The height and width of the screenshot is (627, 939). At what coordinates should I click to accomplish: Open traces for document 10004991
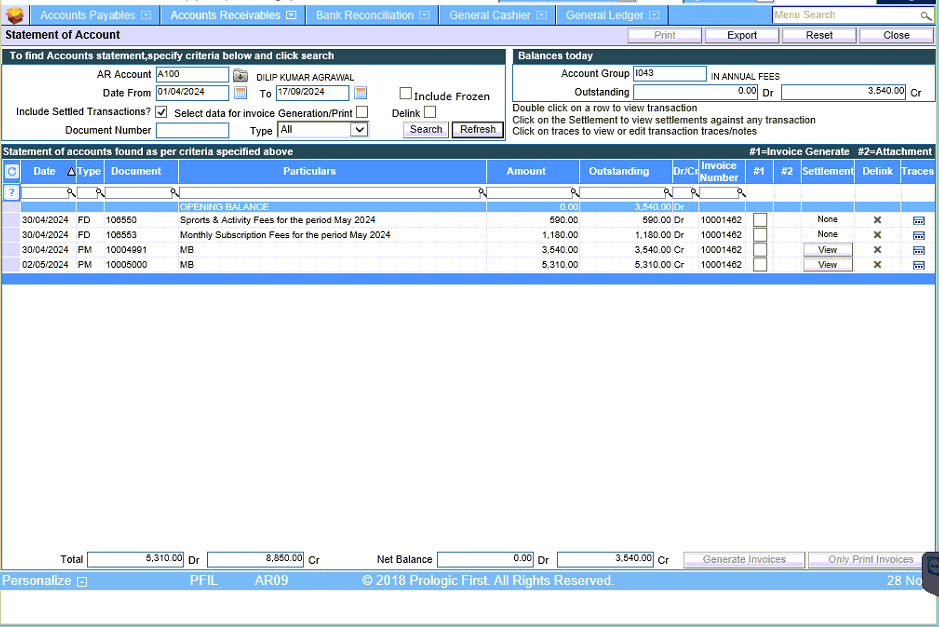[x=919, y=250]
